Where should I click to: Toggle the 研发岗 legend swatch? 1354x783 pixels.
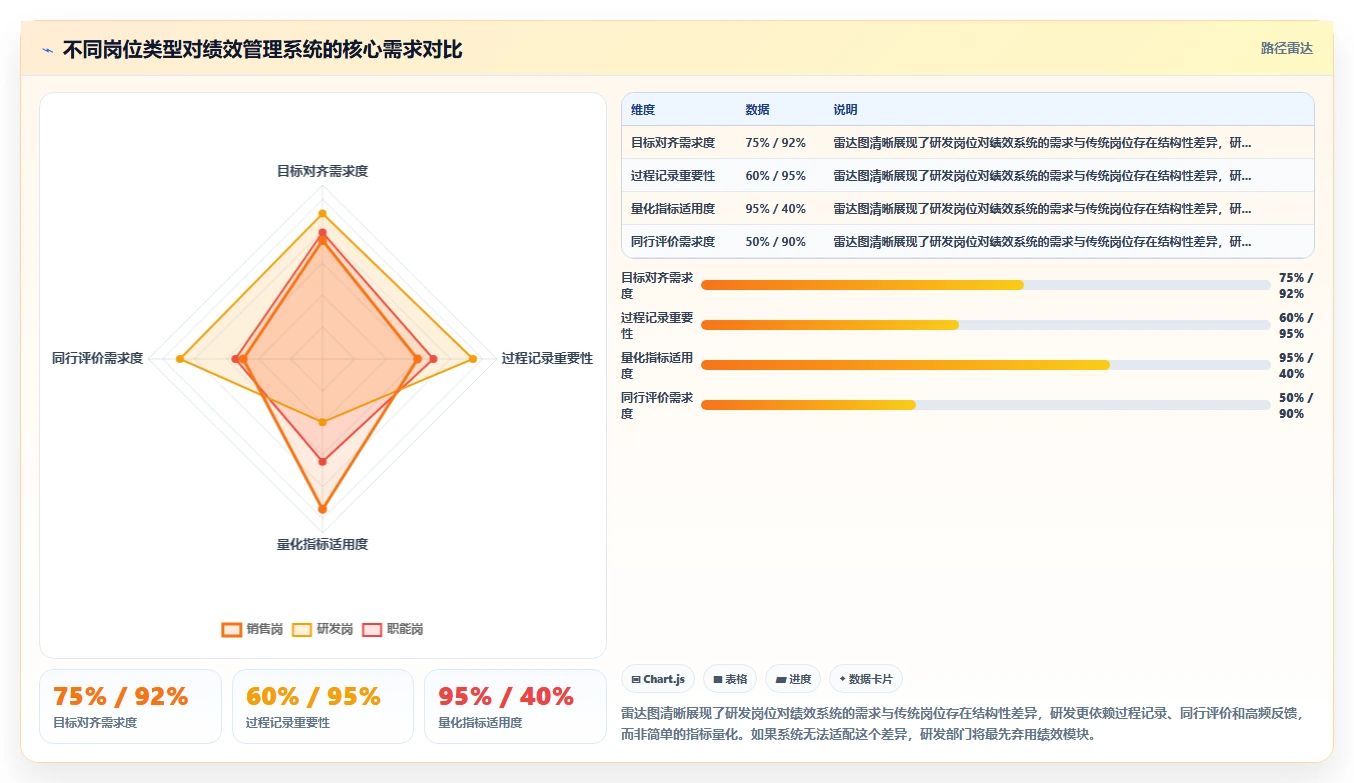click(302, 629)
